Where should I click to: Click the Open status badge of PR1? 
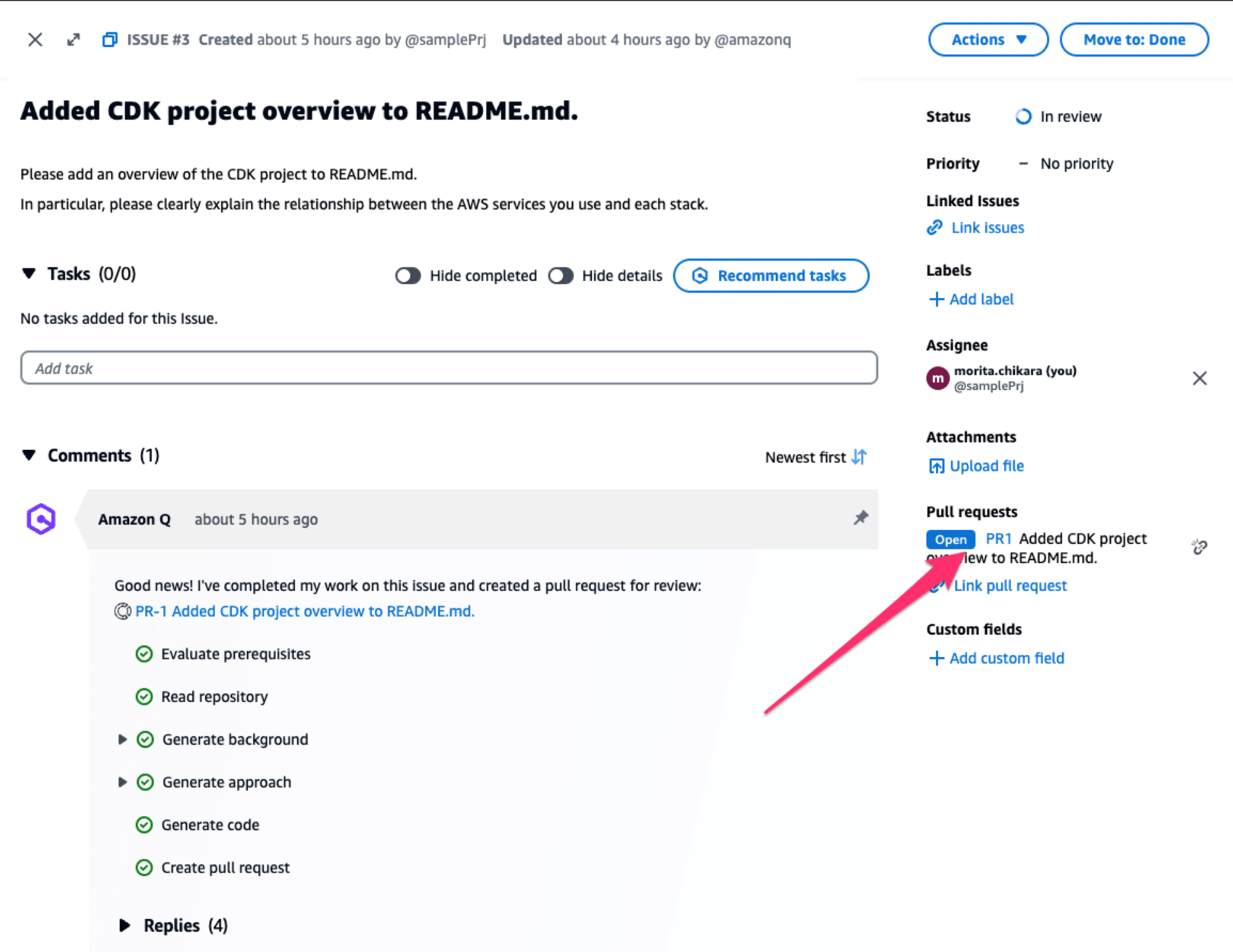pyautogui.click(x=950, y=540)
